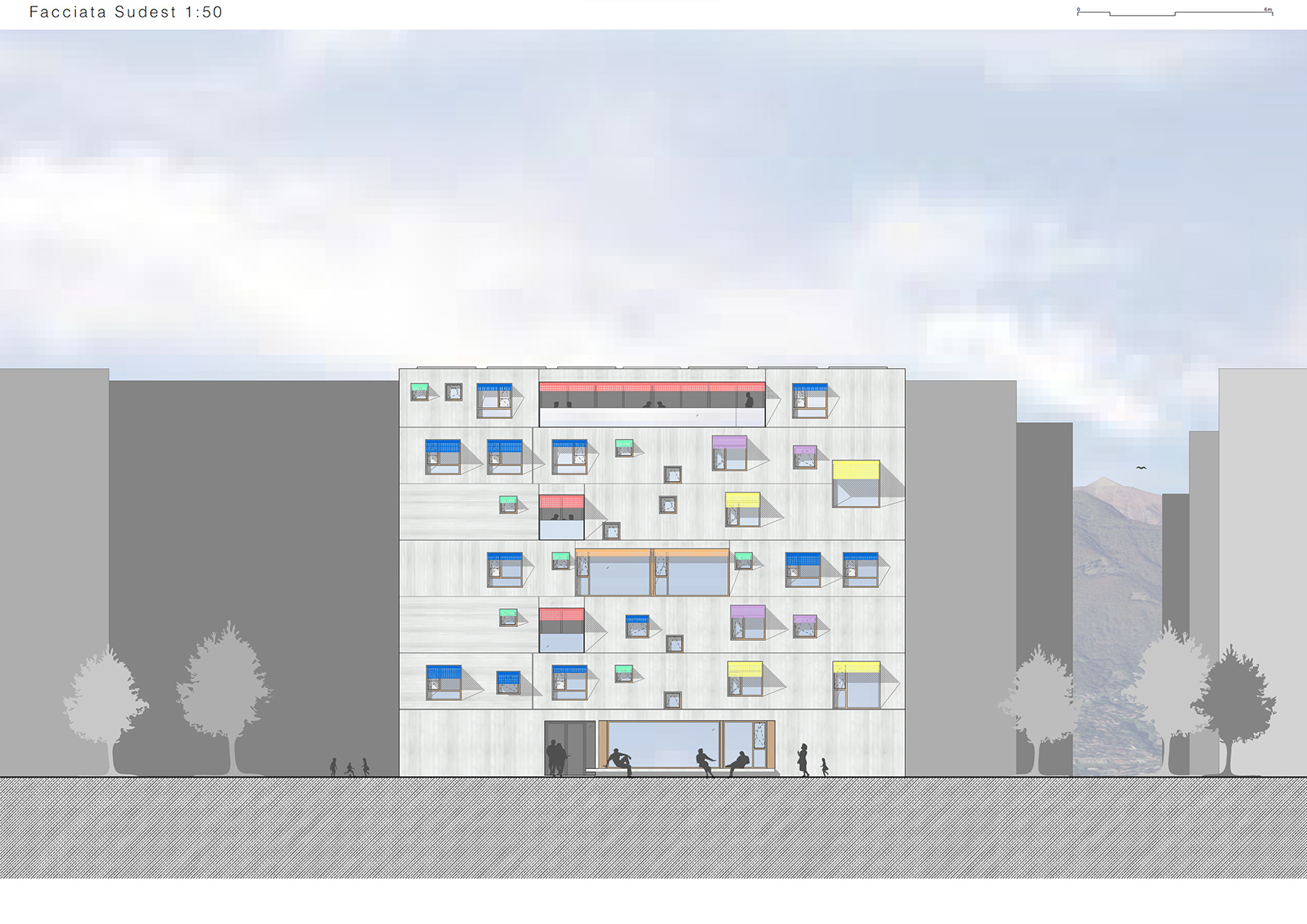The width and height of the screenshot is (1307, 924).
Task: Click the long red awning on top floor
Action: point(651,387)
